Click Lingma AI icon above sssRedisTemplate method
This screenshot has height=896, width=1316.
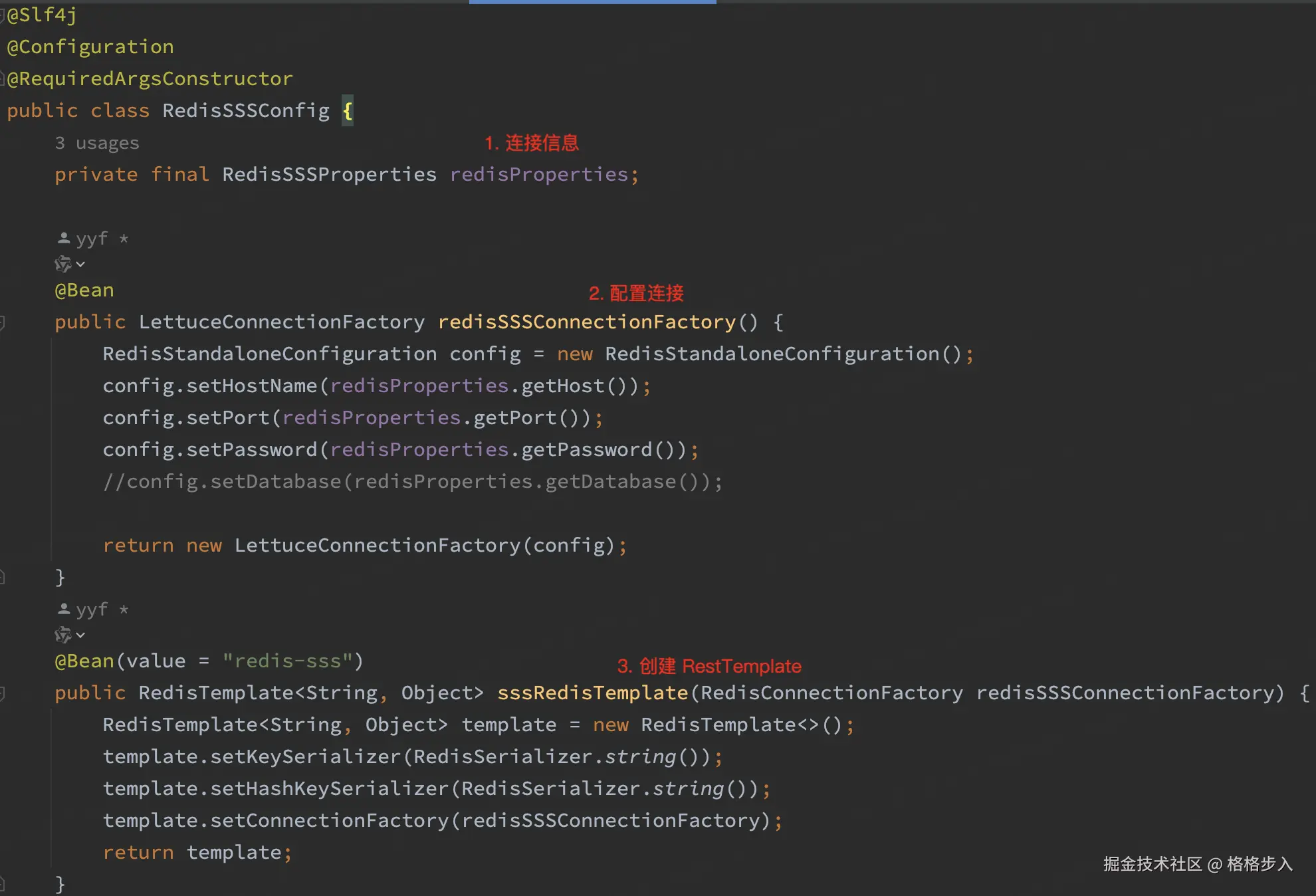[x=62, y=635]
